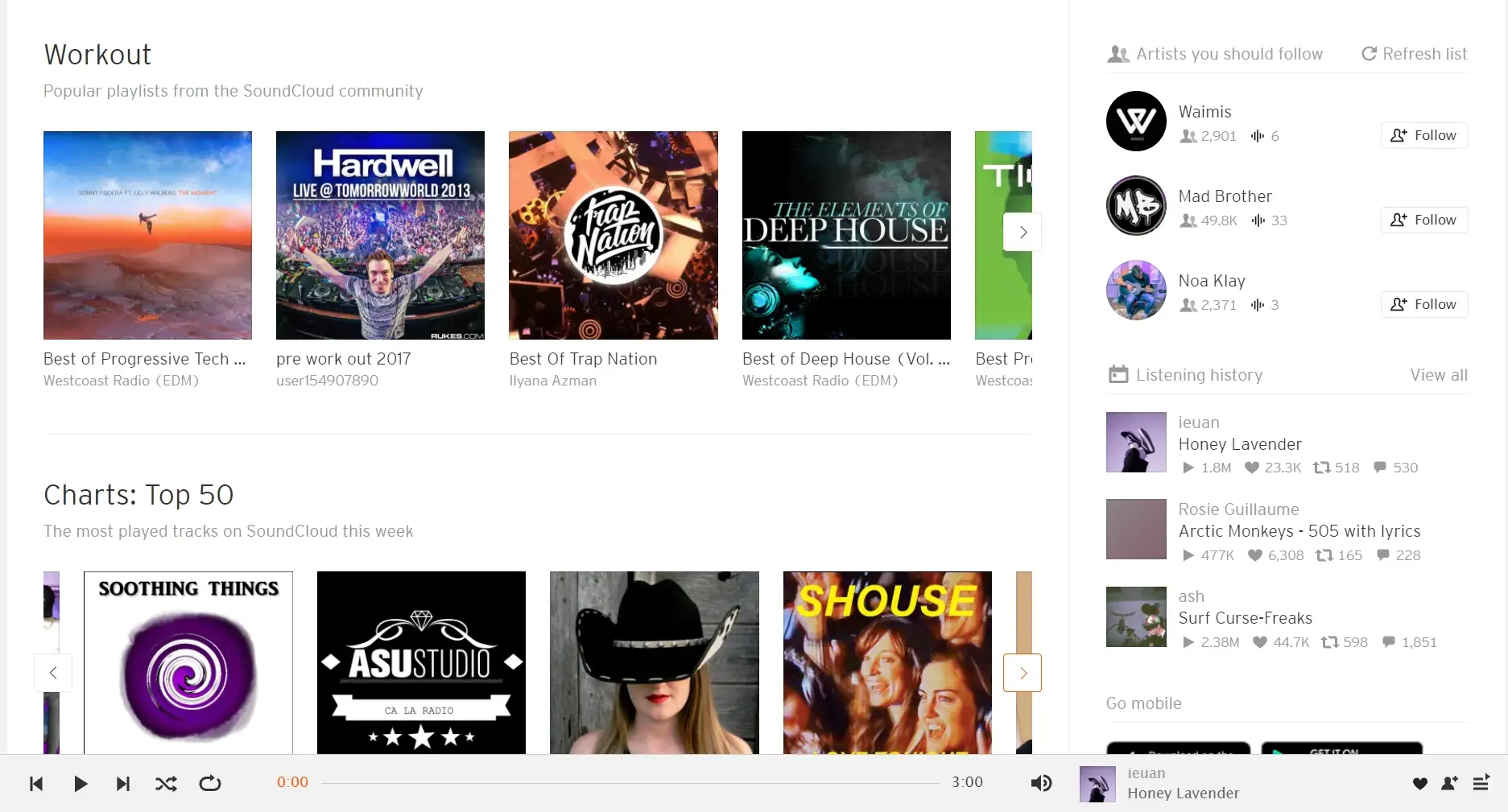View Honey Lavender 530 comments
This screenshot has width=1508, height=812.
point(1396,468)
